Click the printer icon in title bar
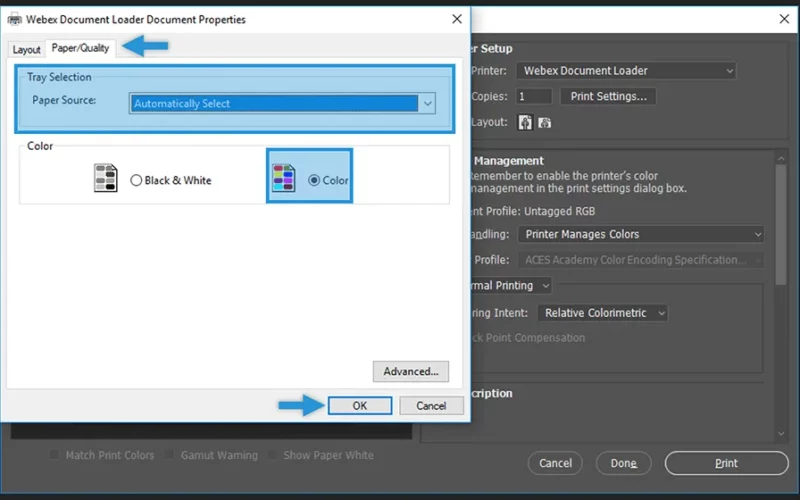 point(14,20)
